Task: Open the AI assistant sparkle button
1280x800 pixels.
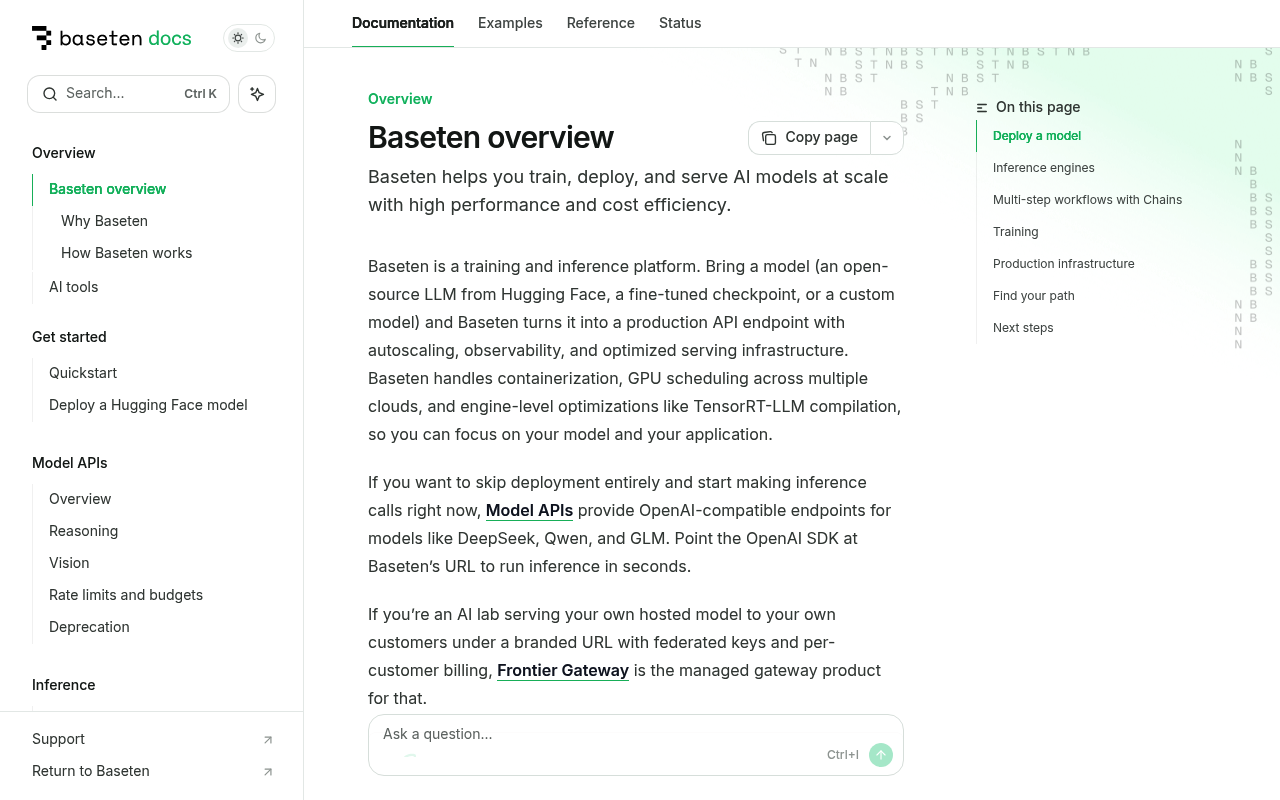Action: click(x=257, y=94)
